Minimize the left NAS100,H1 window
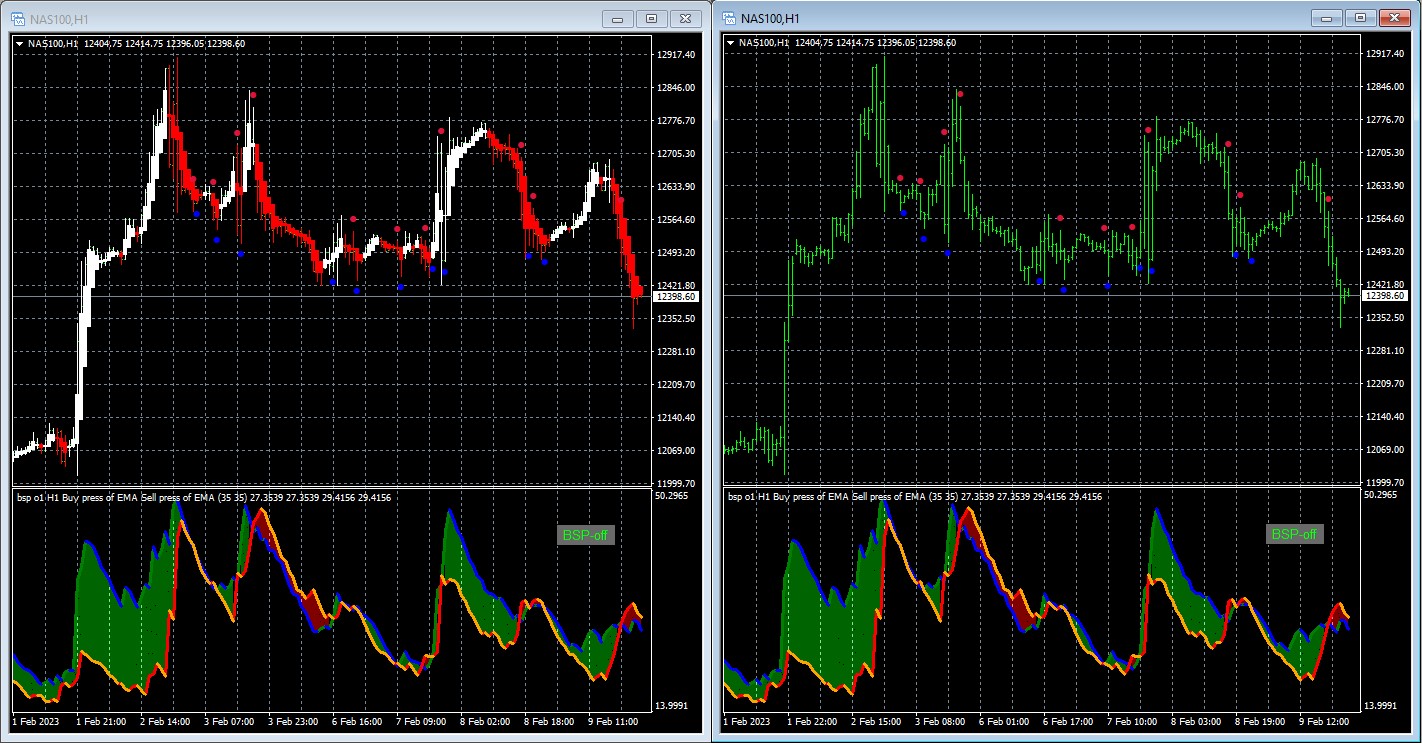 click(617, 18)
